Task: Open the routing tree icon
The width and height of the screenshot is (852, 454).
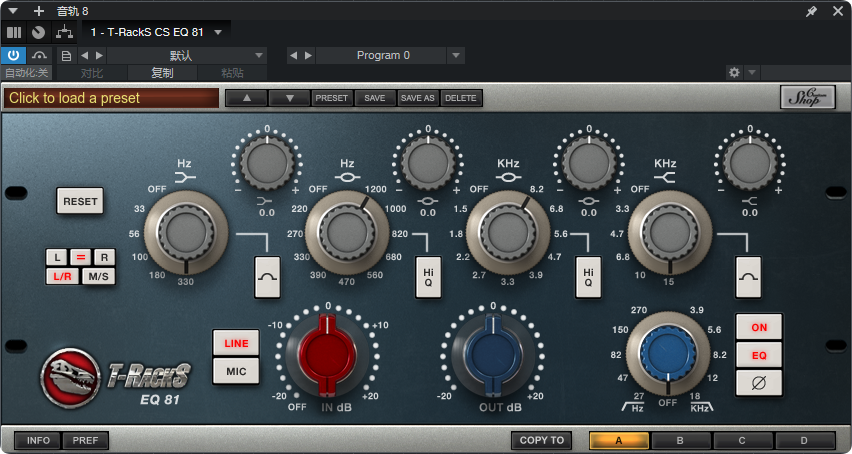Action: (65, 33)
